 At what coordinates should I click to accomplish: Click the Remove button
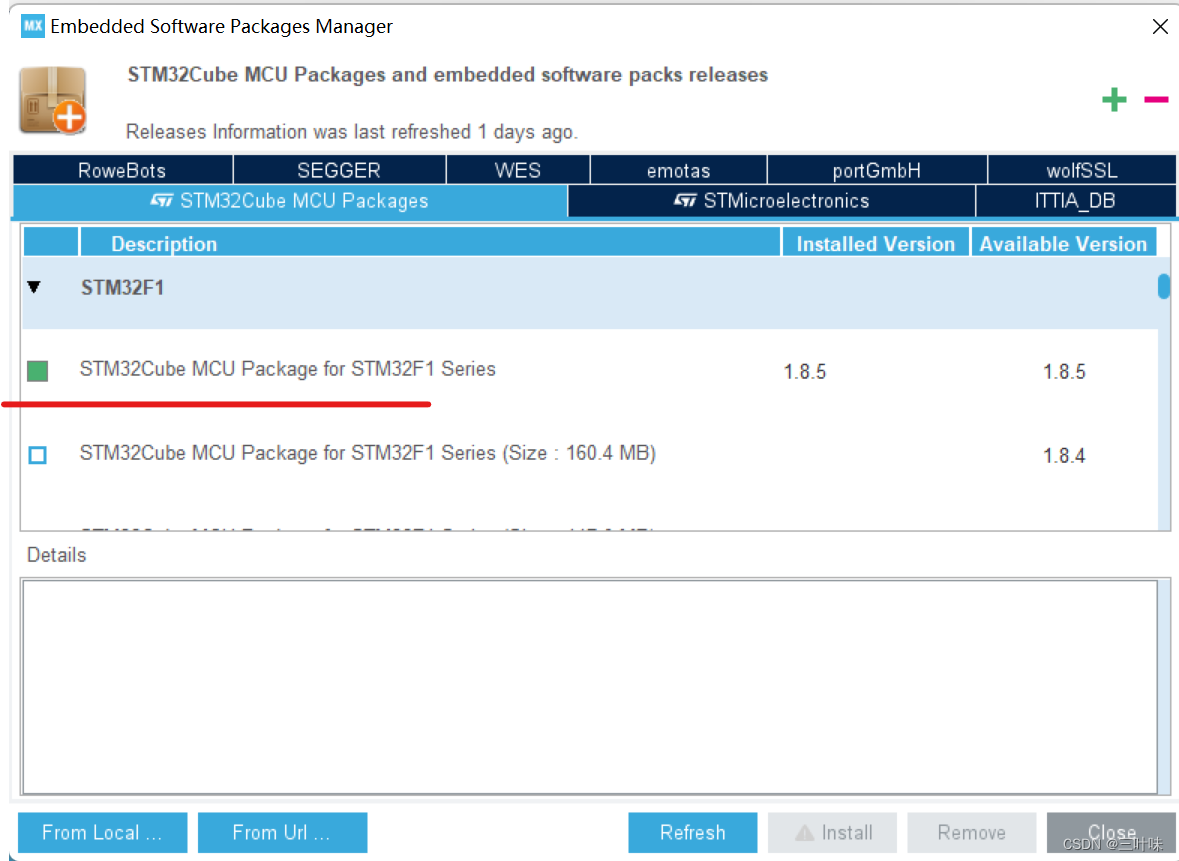point(971,832)
